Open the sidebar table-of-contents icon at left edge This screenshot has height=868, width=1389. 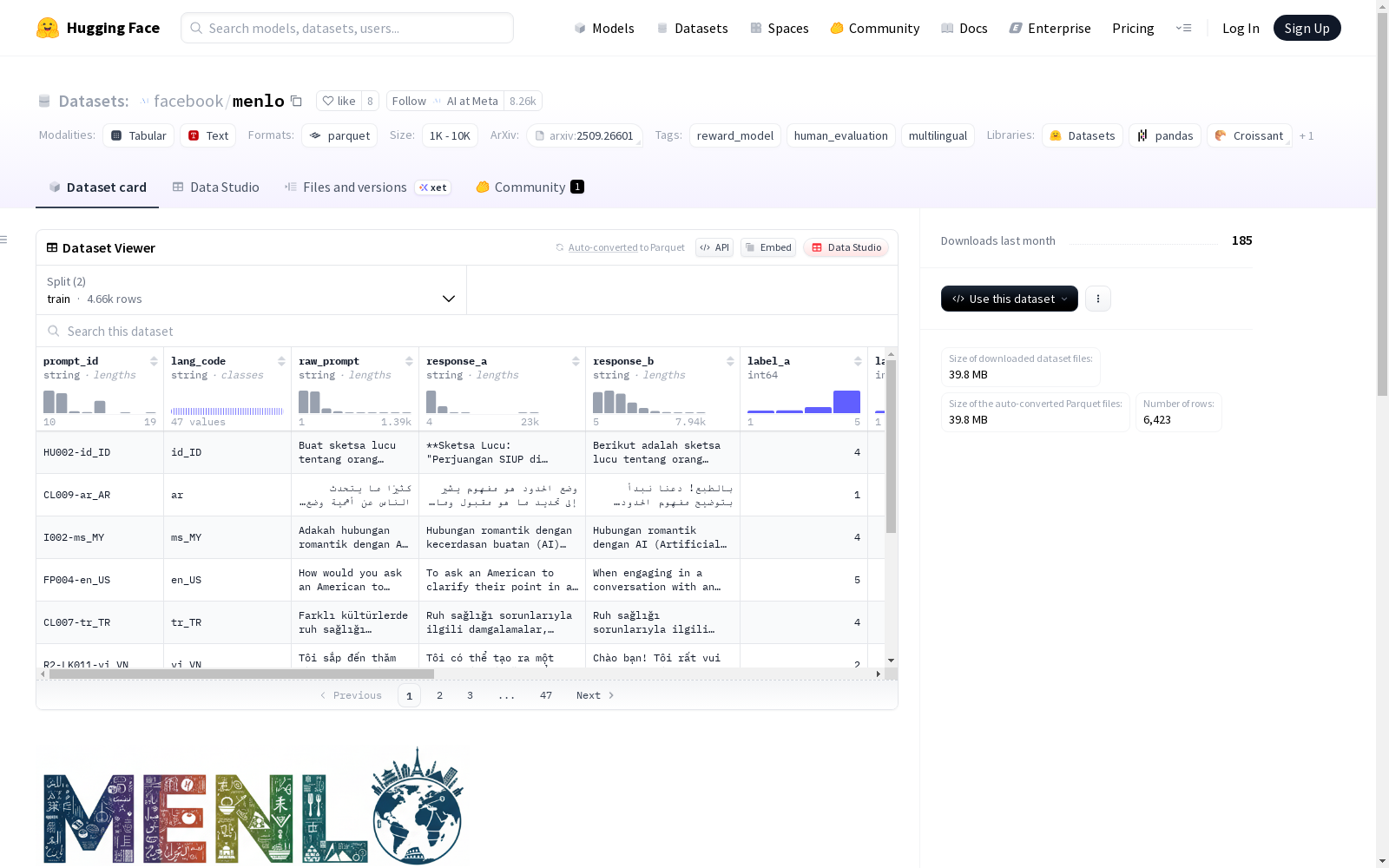[3, 240]
